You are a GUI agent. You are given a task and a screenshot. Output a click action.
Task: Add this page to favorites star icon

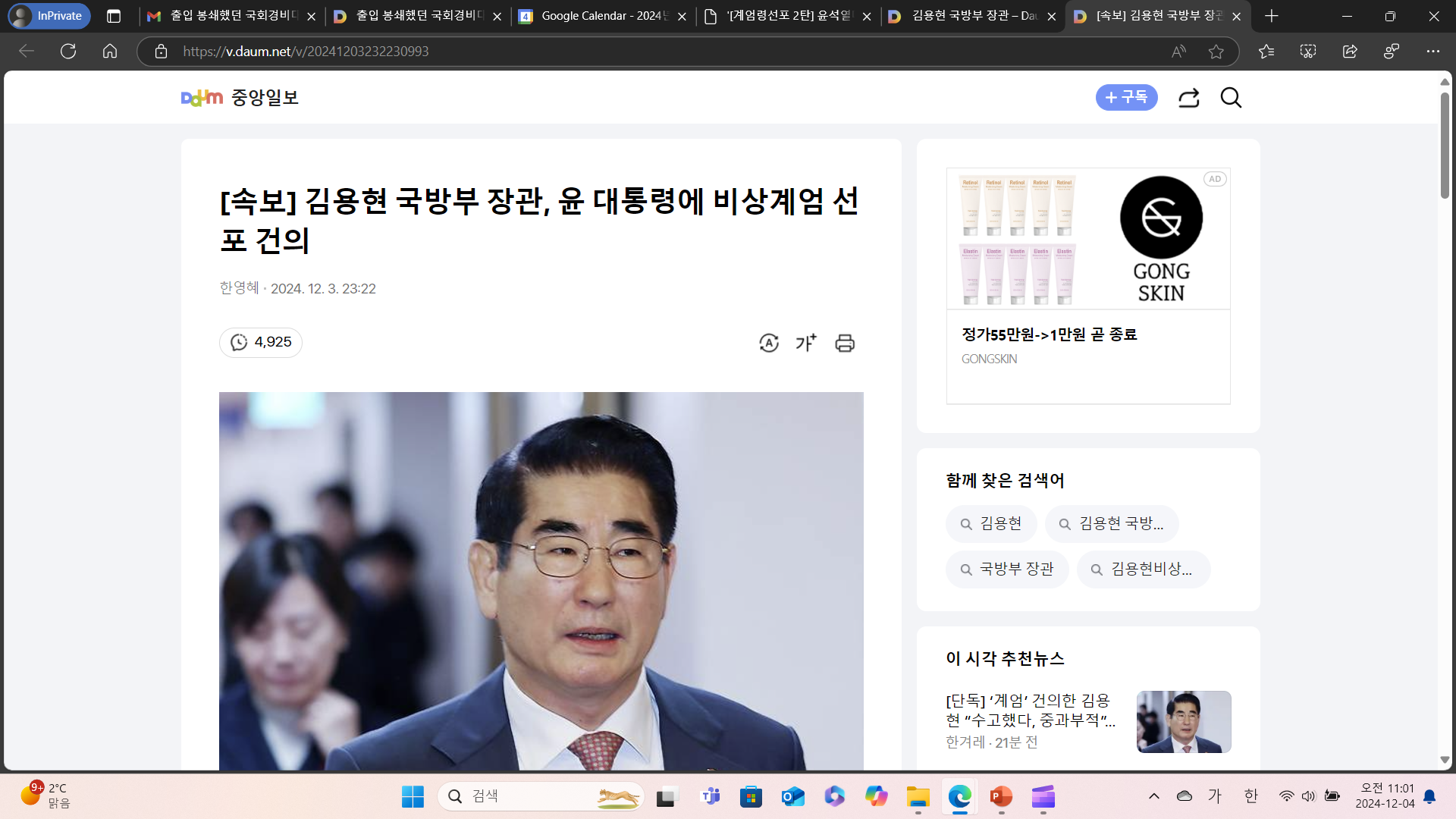tap(1216, 52)
